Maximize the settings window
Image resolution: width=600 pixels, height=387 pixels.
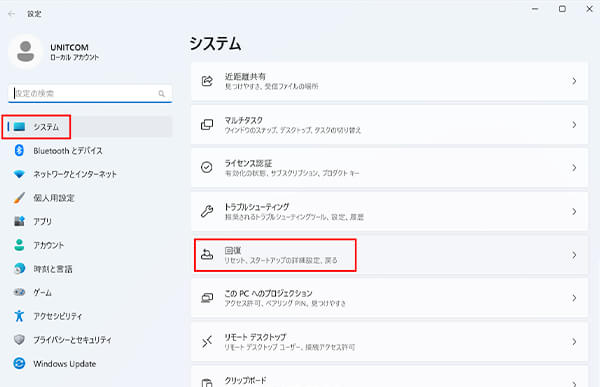pyautogui.click(x=562, y=9)
